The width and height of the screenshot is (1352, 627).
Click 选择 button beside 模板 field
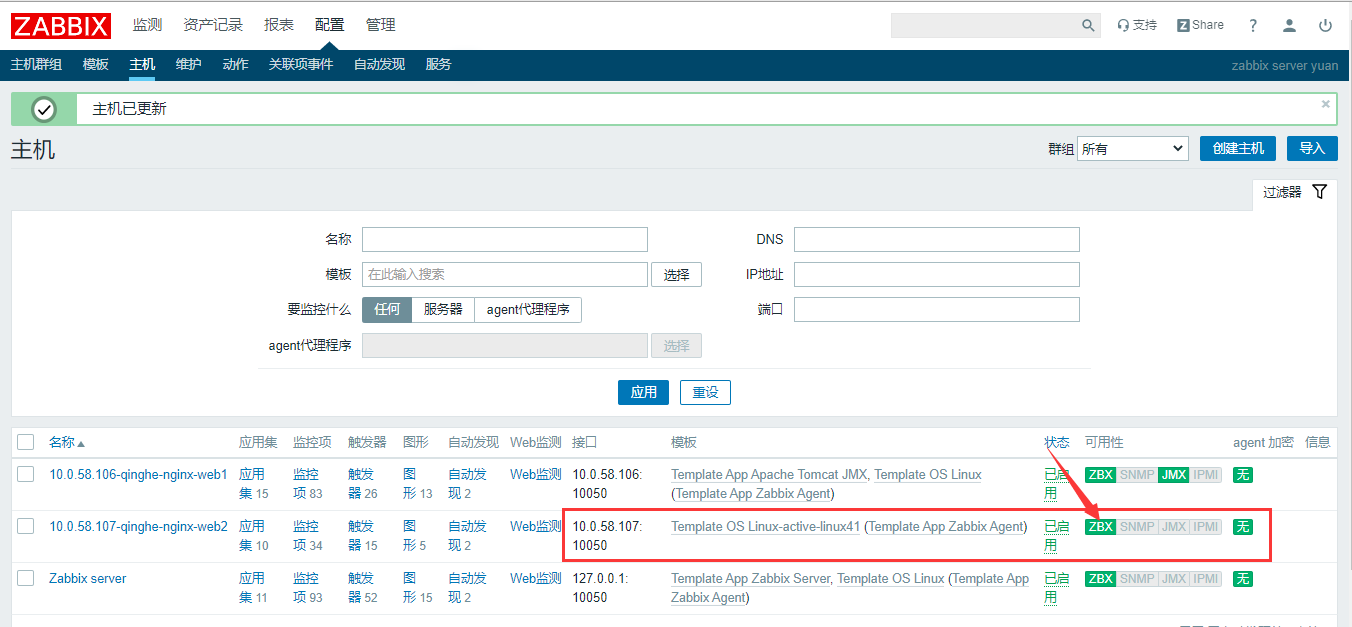676,275
